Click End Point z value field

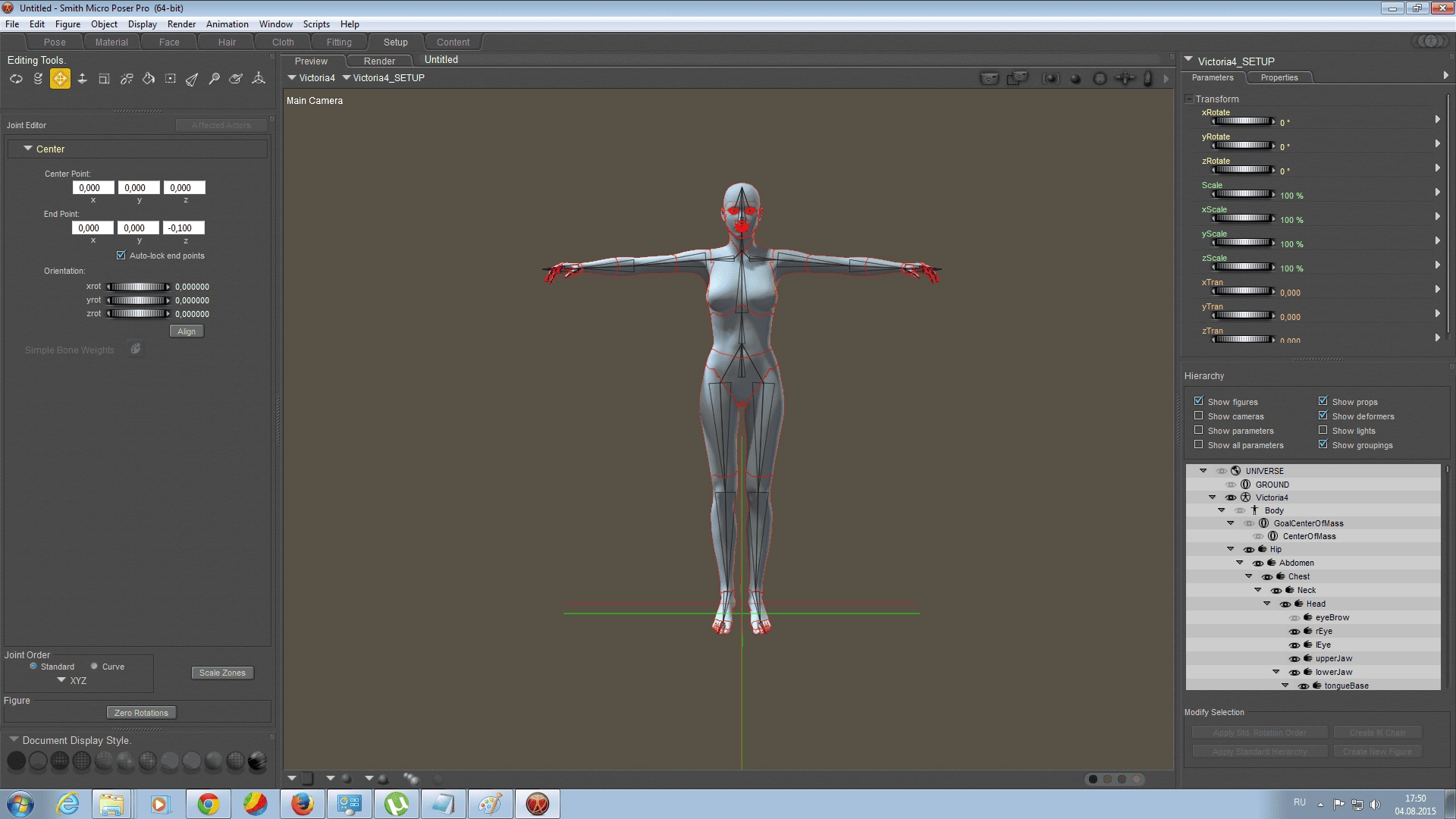point(183,227)
